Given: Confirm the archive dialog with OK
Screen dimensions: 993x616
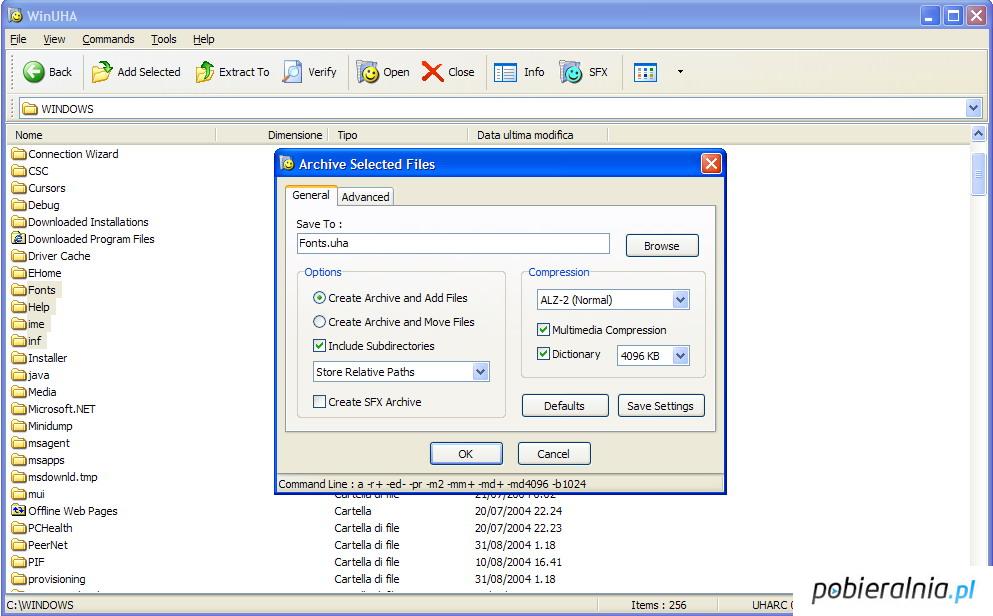Looking at the screenshot, I should coord(465,454).
